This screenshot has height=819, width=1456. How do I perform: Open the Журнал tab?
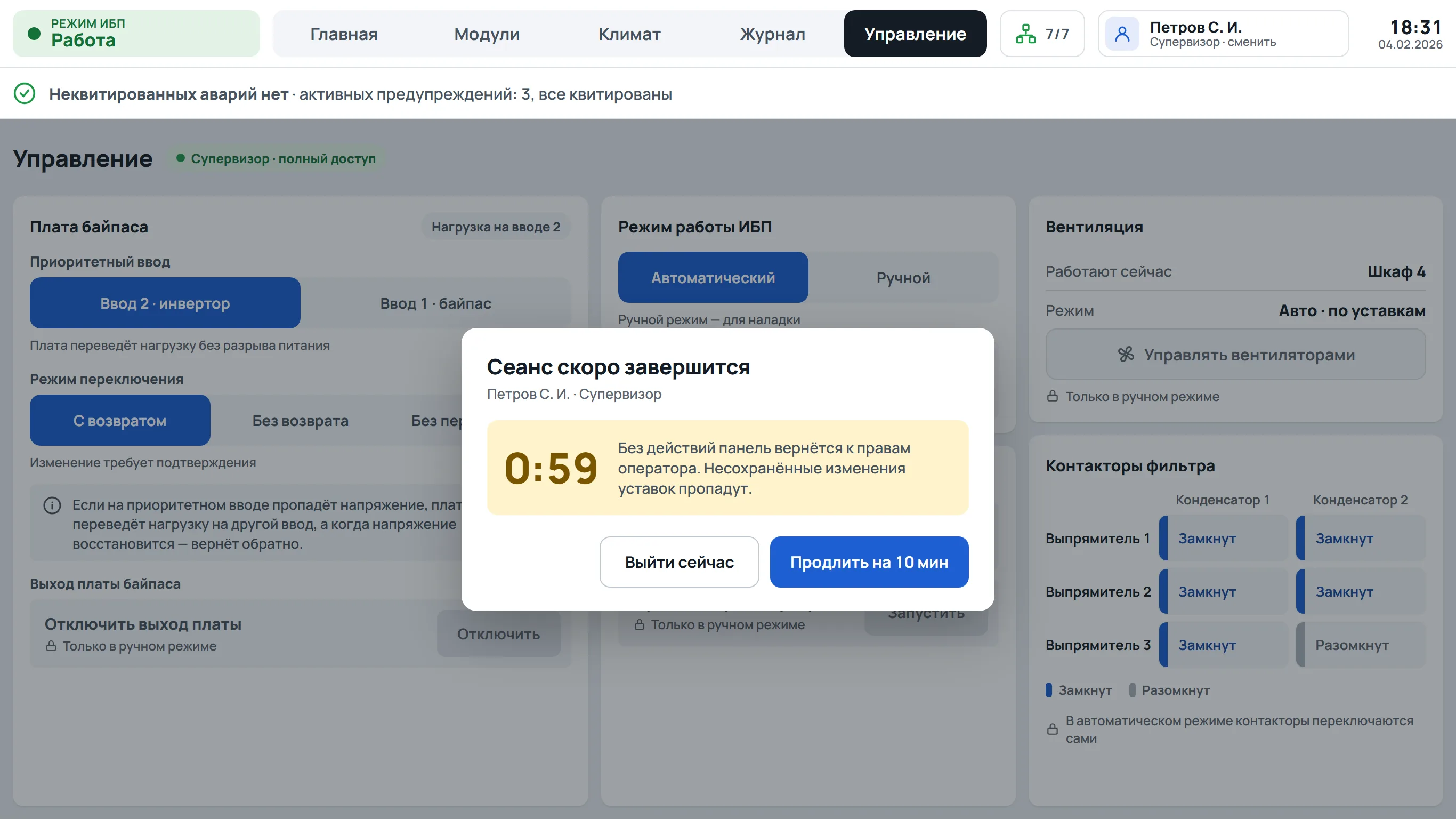click(x=773, y=34)
